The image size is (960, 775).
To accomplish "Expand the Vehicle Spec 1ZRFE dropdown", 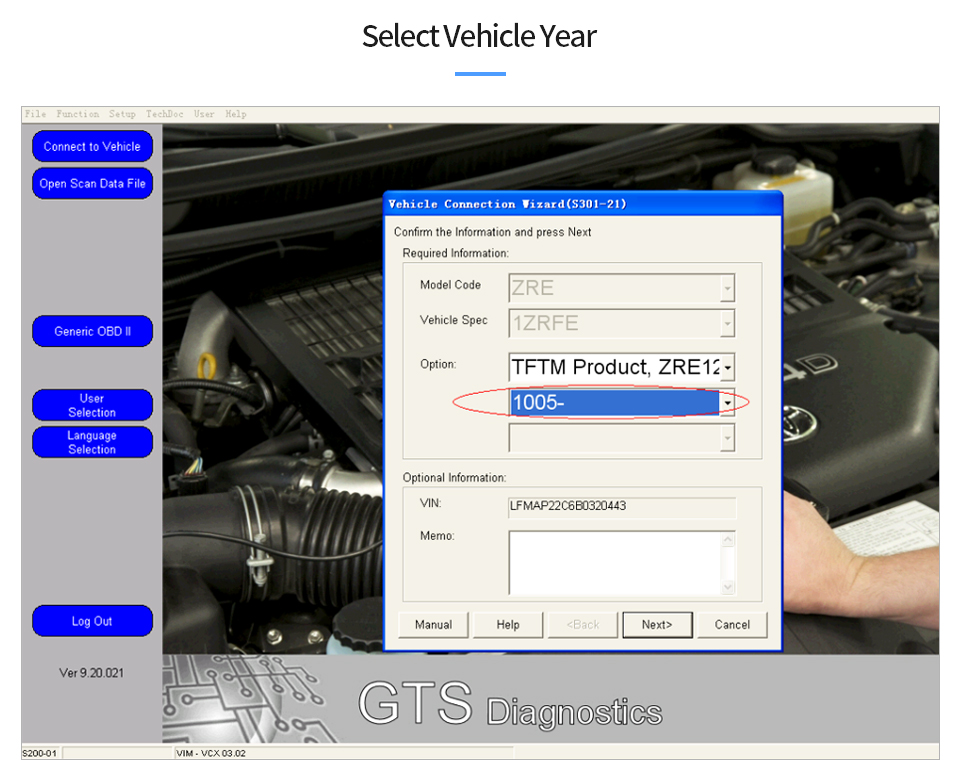I will (727, 323).
